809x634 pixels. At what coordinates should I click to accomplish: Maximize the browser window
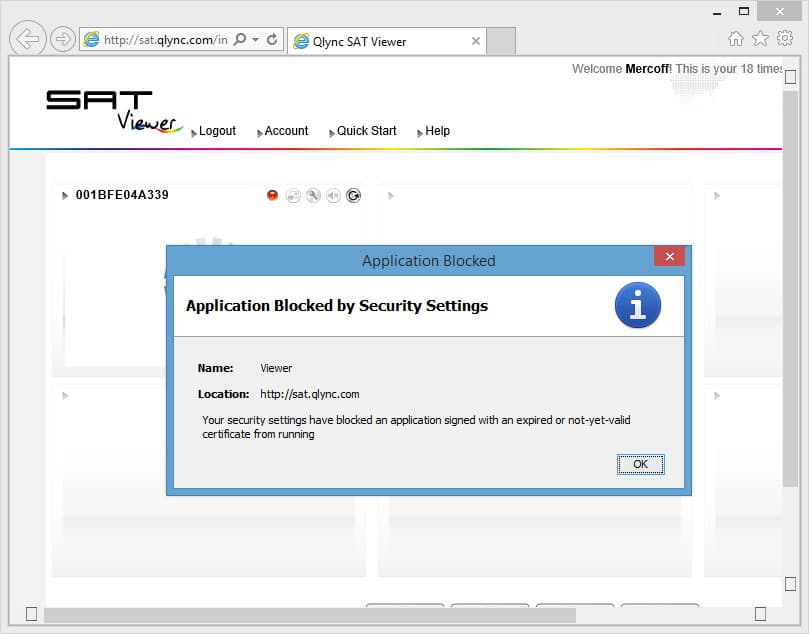pyautogui.click(x=743, y=11)
